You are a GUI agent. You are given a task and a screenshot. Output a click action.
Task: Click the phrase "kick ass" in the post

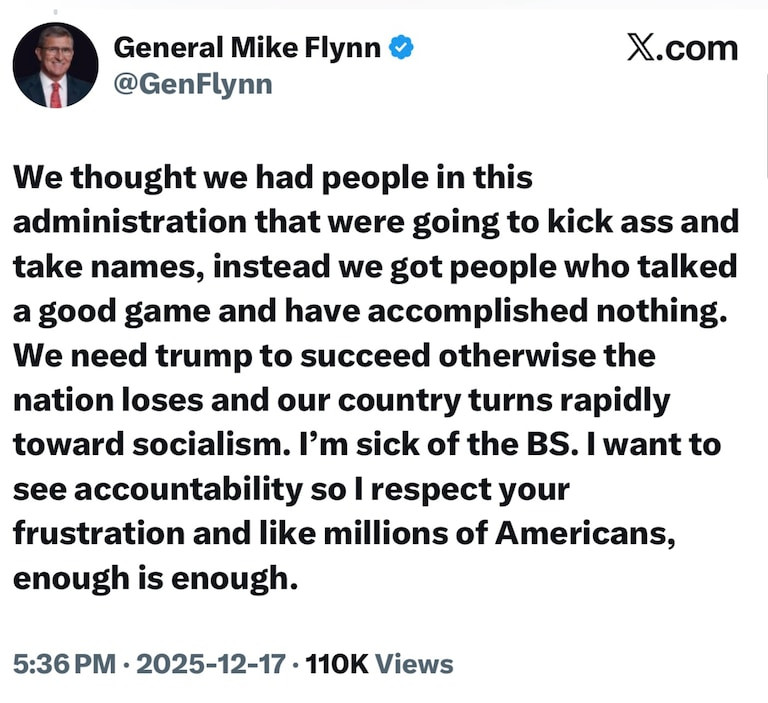click(621, 222)
